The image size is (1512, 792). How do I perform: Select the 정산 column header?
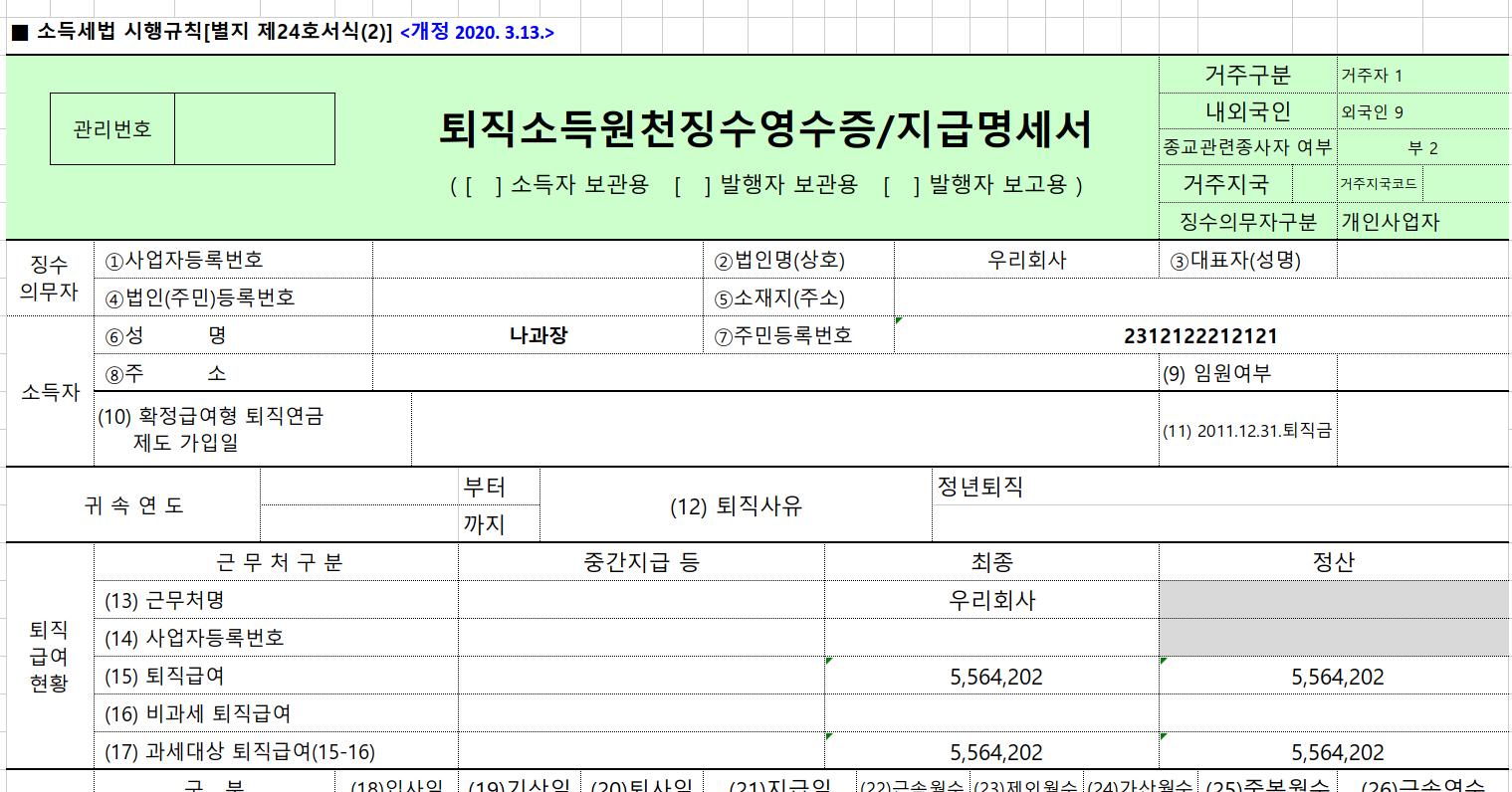click(x=1334, y=563)
